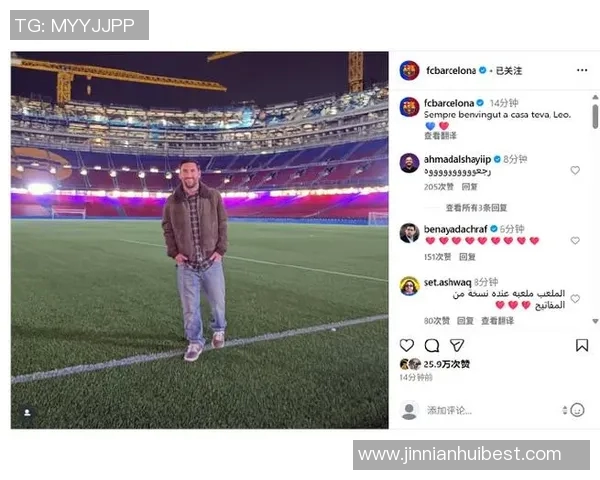Show tagged people icon on the photo
The height and width of the screenshot is (480, 600).
(x=27, y=413)
